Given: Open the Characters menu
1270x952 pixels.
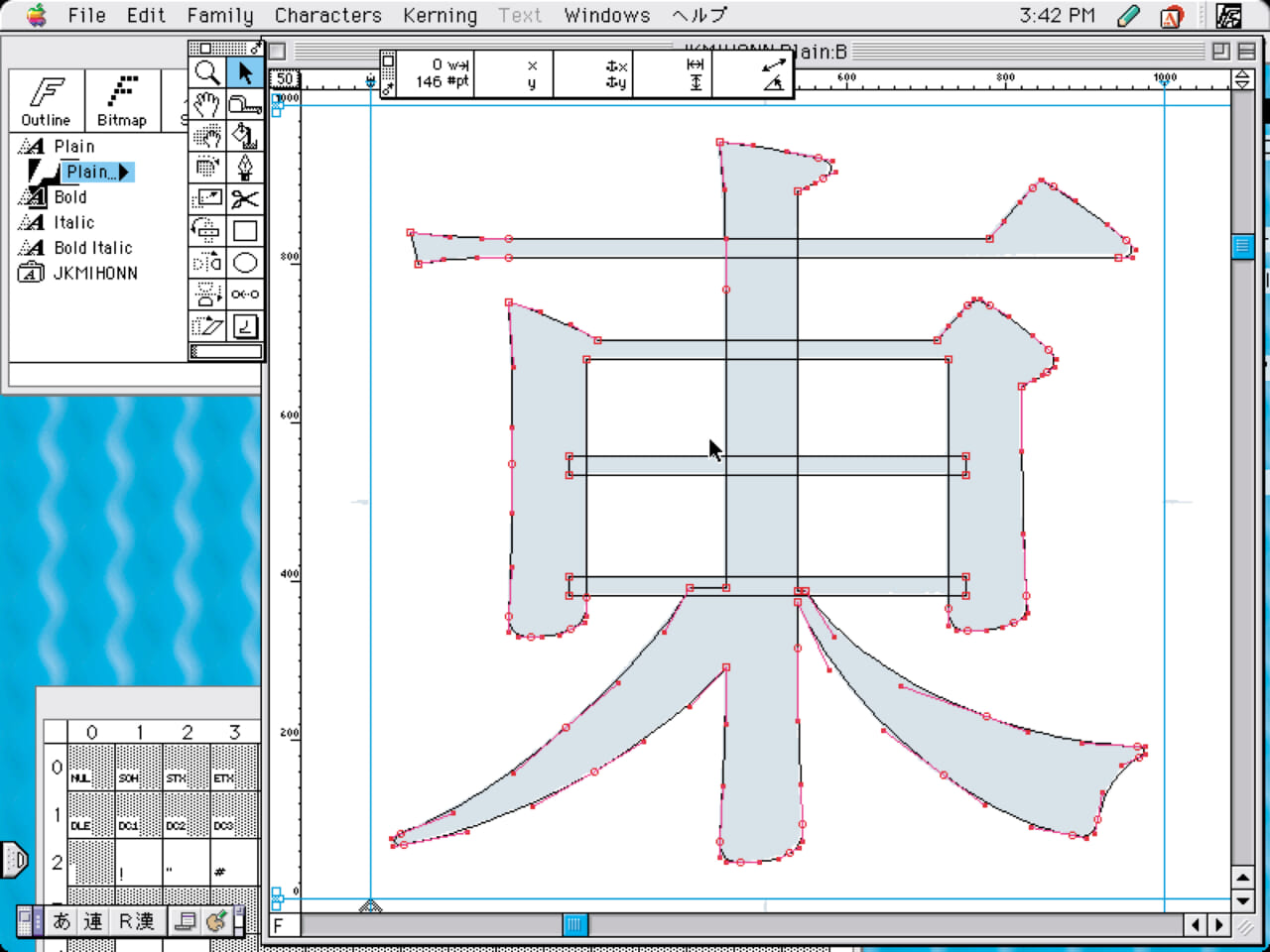Looking at the screenshot, I should (x=327, y=15).
